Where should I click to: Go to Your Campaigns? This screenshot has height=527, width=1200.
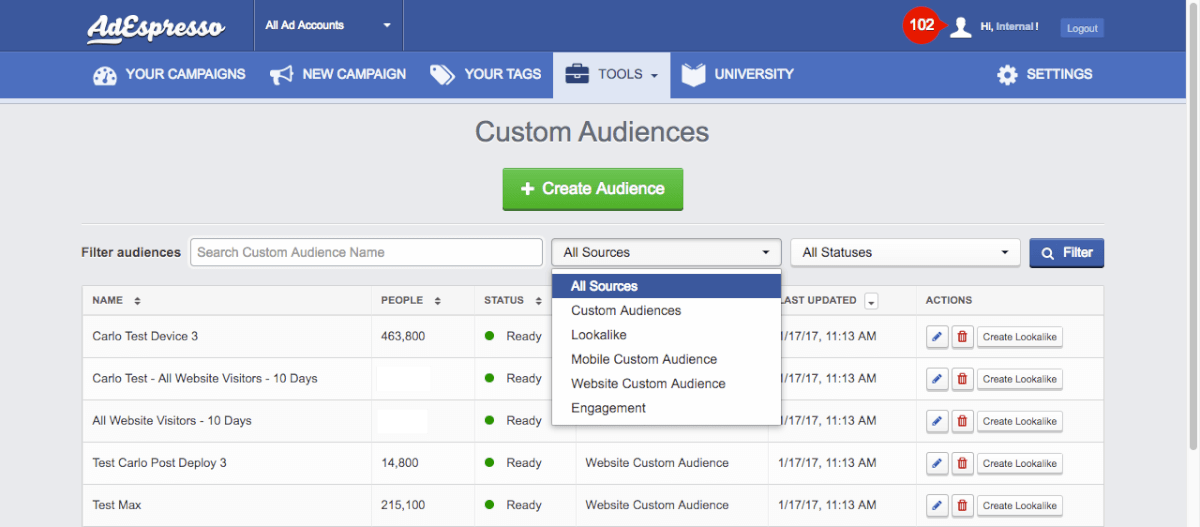[169, 75]
